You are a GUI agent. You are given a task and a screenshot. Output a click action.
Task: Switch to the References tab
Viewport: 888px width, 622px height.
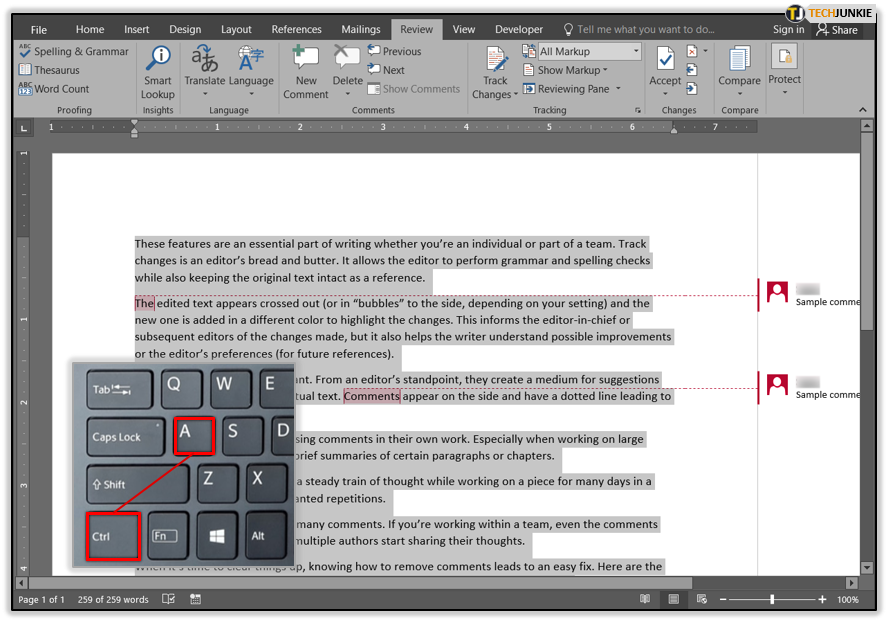point(296,29)
